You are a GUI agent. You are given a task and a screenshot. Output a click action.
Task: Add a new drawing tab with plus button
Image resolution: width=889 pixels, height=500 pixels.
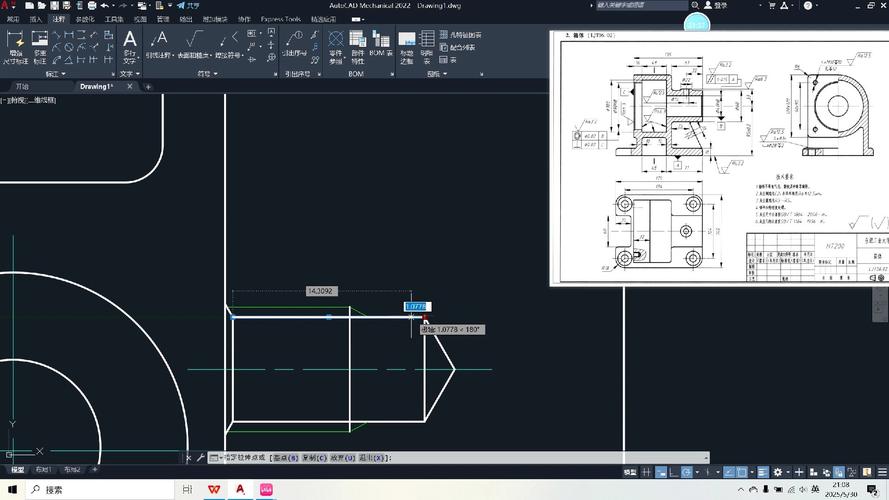click(149, 87)
